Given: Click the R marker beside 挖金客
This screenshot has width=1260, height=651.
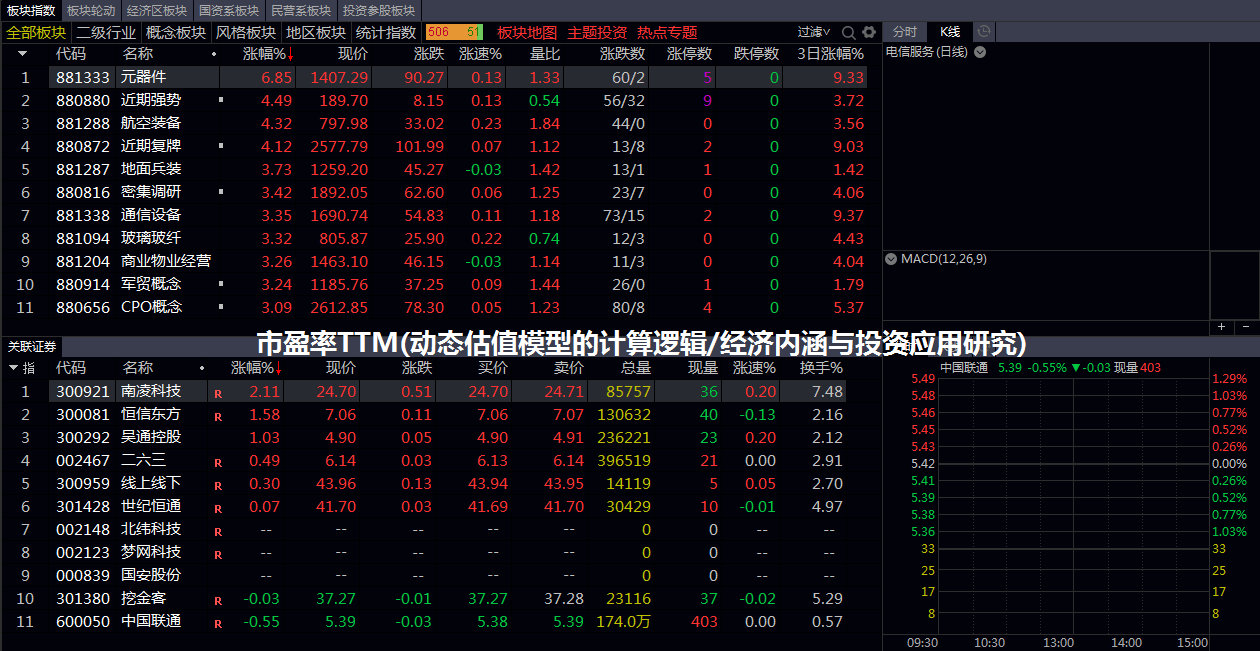Looking at the screenshot, I should coord(218,600).
